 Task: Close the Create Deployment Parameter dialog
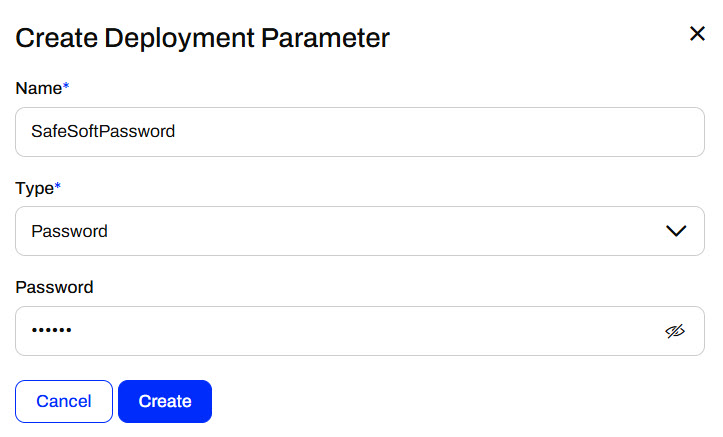[697, 34]
